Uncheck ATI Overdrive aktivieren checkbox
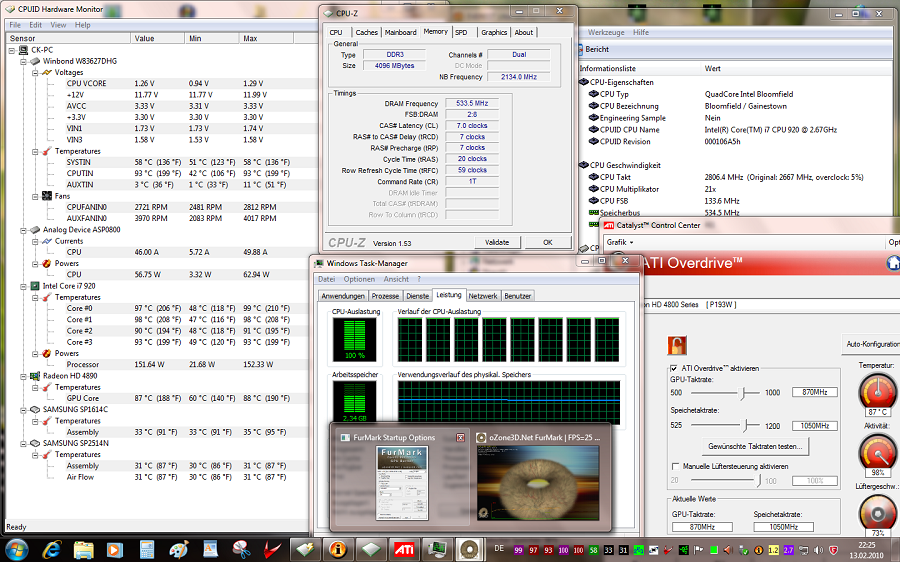The image size is (900, 562). click(x=674, y=368)
